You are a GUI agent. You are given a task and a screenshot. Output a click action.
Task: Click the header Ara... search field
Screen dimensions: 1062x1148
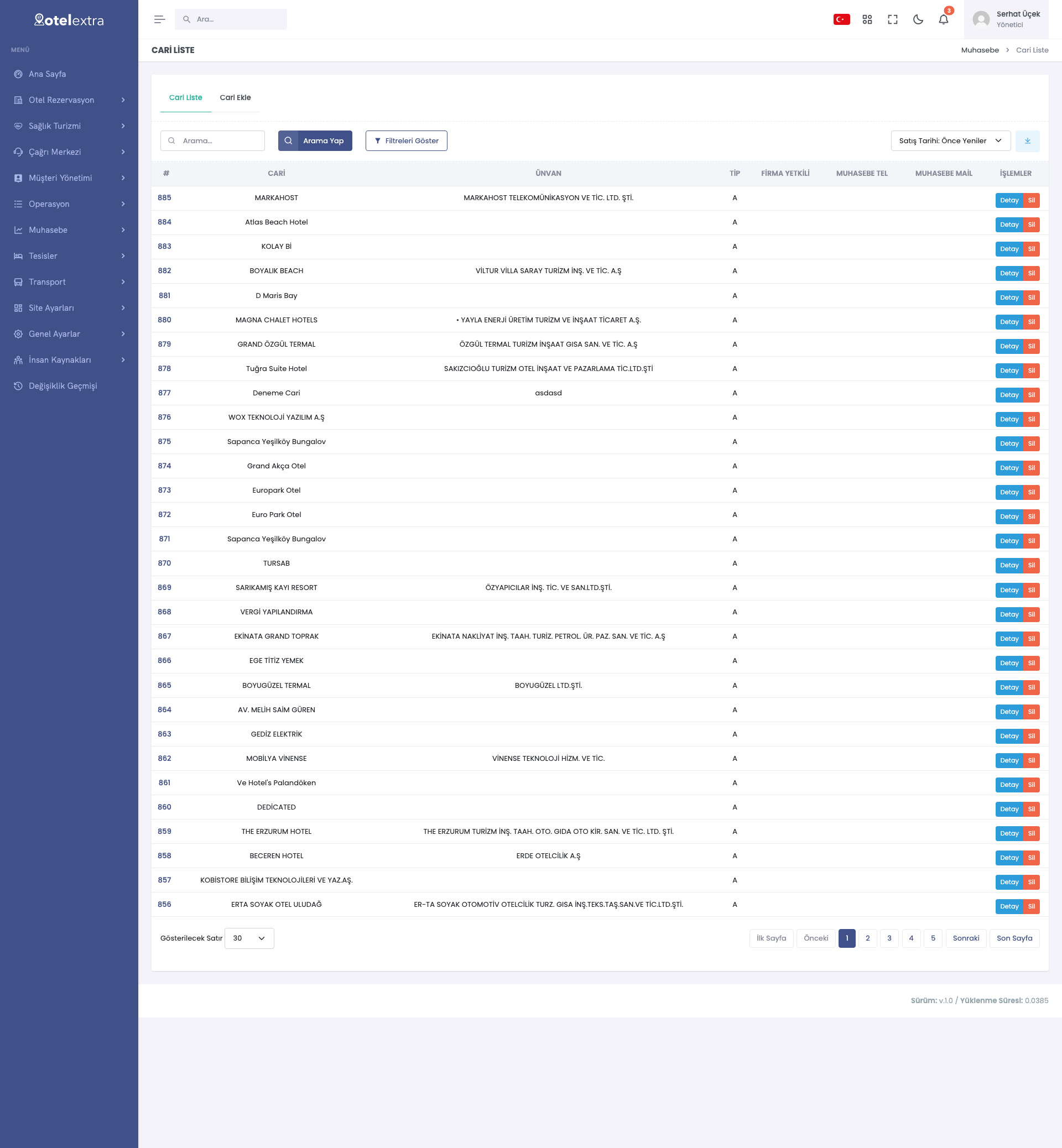(x=231, y=19)
